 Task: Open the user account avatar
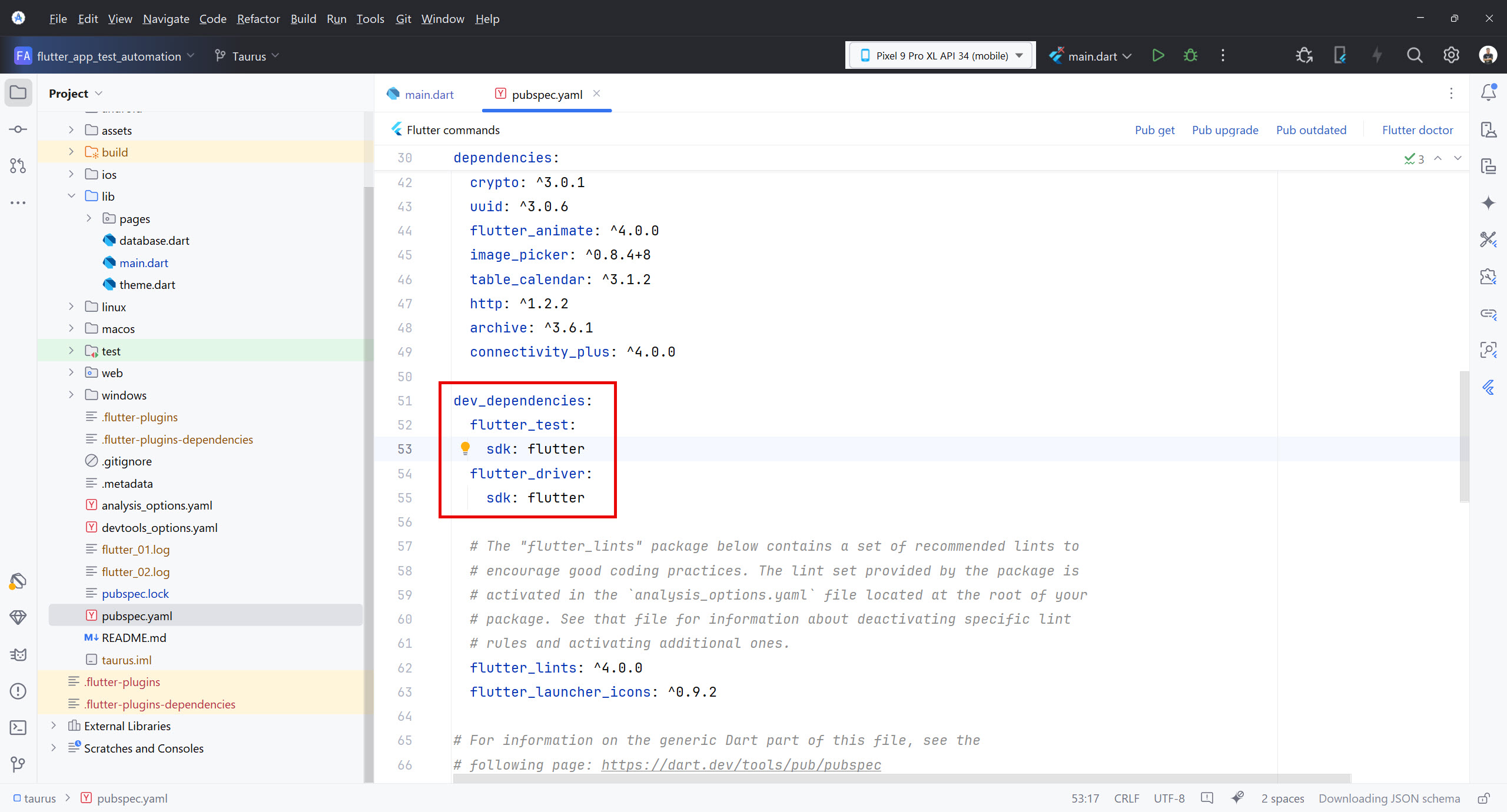[x=1488, y=55]
